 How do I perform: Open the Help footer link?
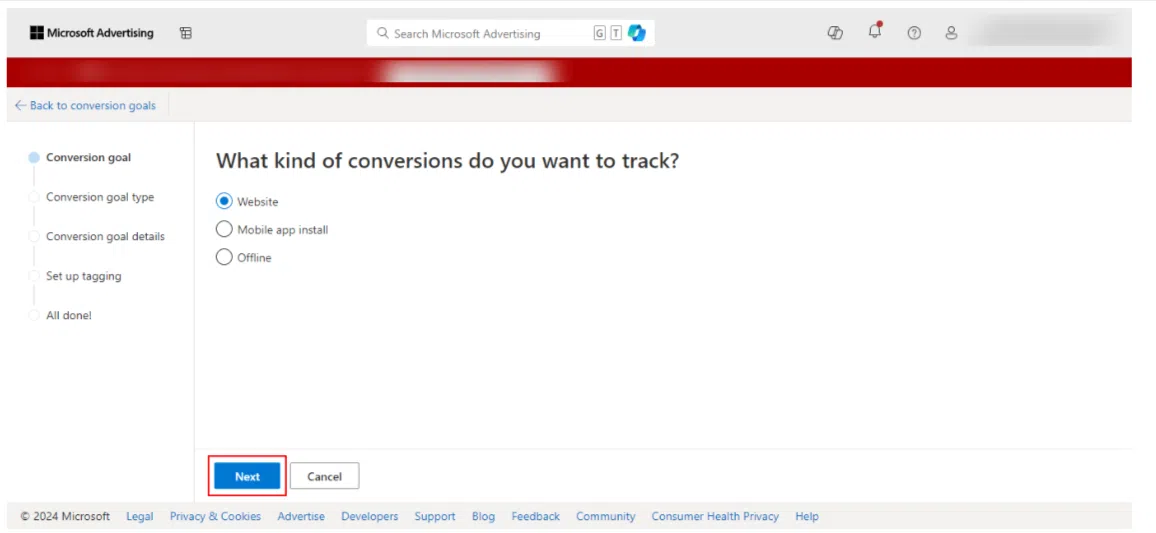(807, 516)
